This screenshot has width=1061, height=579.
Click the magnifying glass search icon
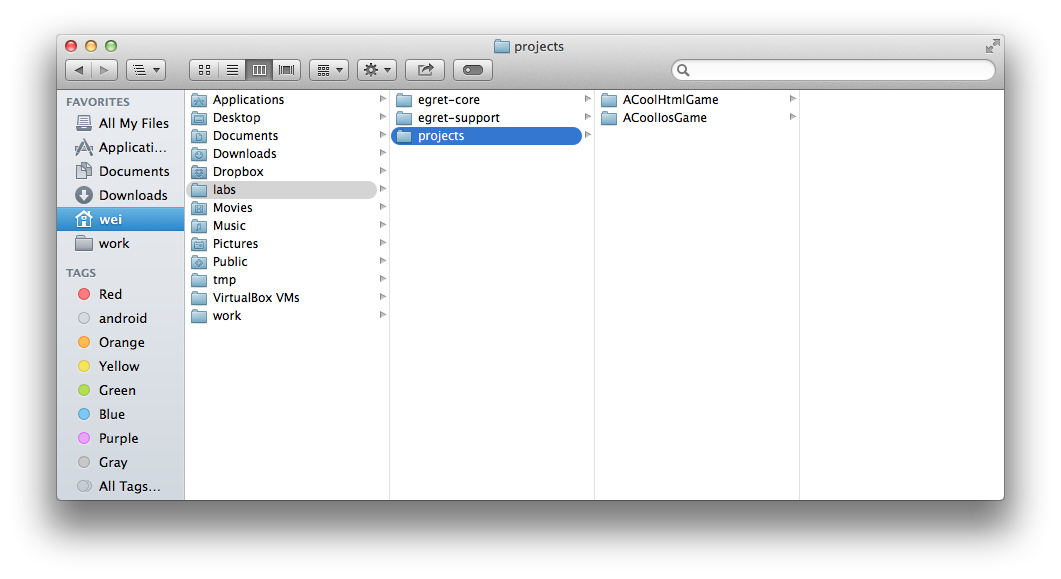tap(683, 70)
